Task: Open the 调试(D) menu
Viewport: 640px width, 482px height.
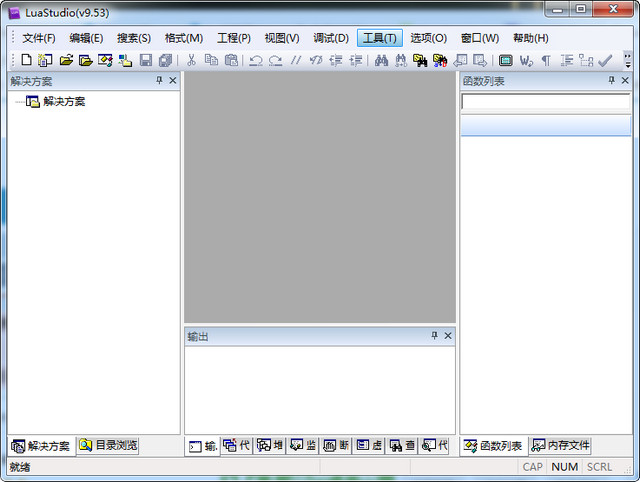Action: pos(331,38)
